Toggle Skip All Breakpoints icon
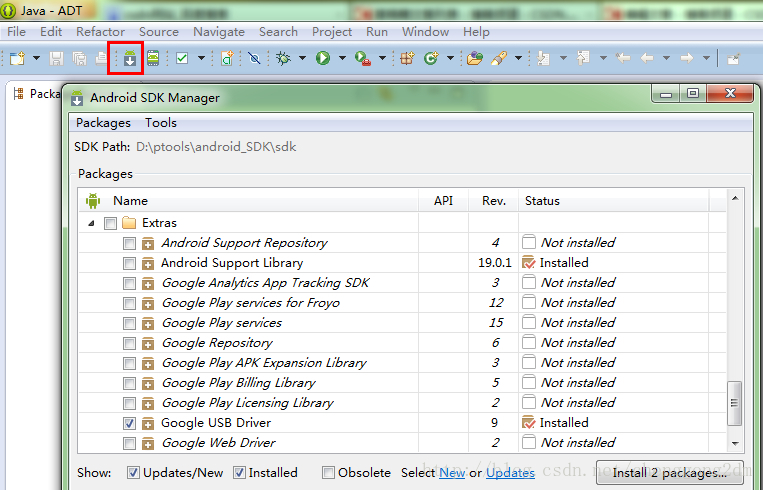The height and width of the screenshot is (490, 763). [254, 58]
